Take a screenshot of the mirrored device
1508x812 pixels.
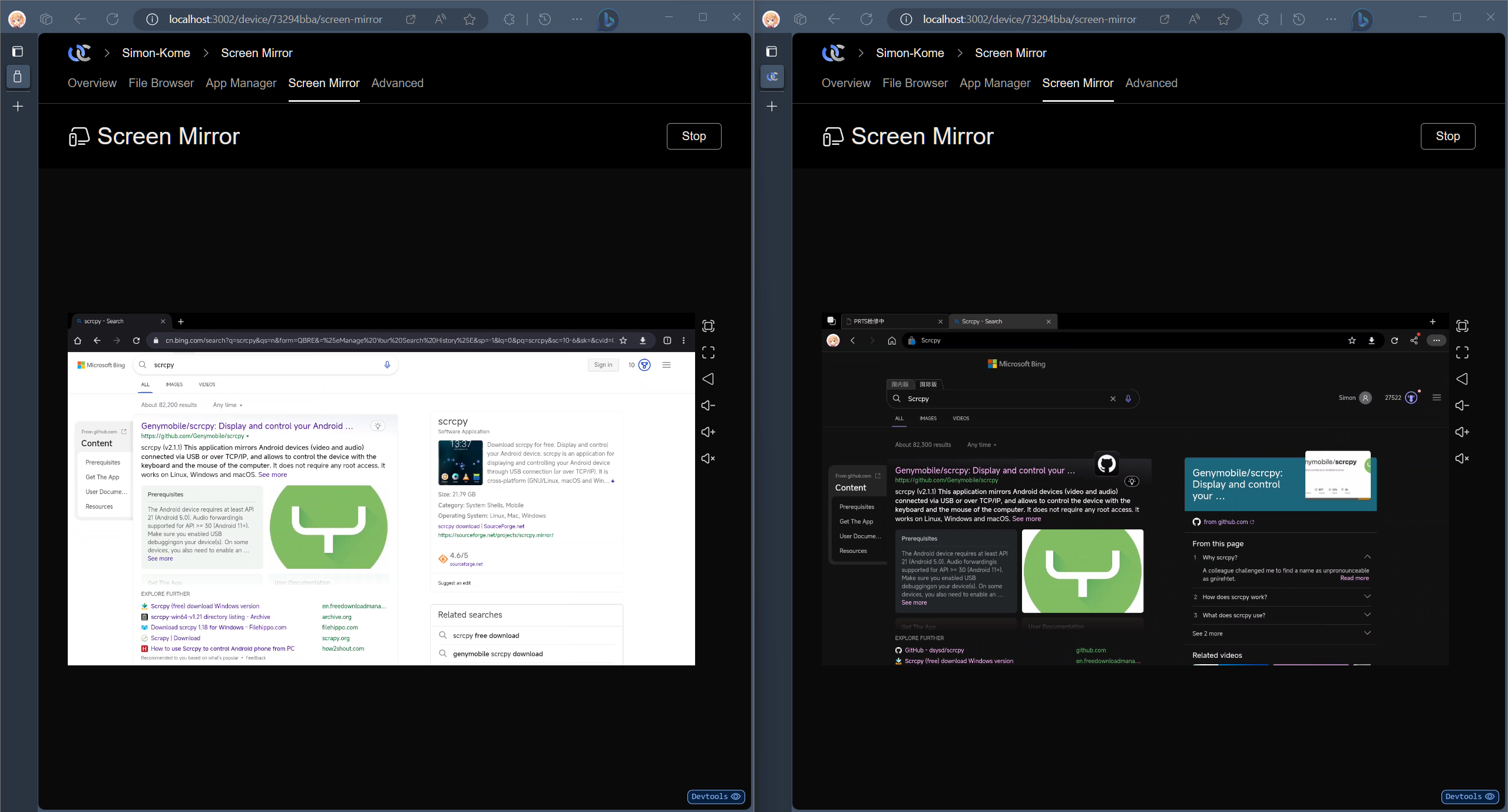pos(709,326)
